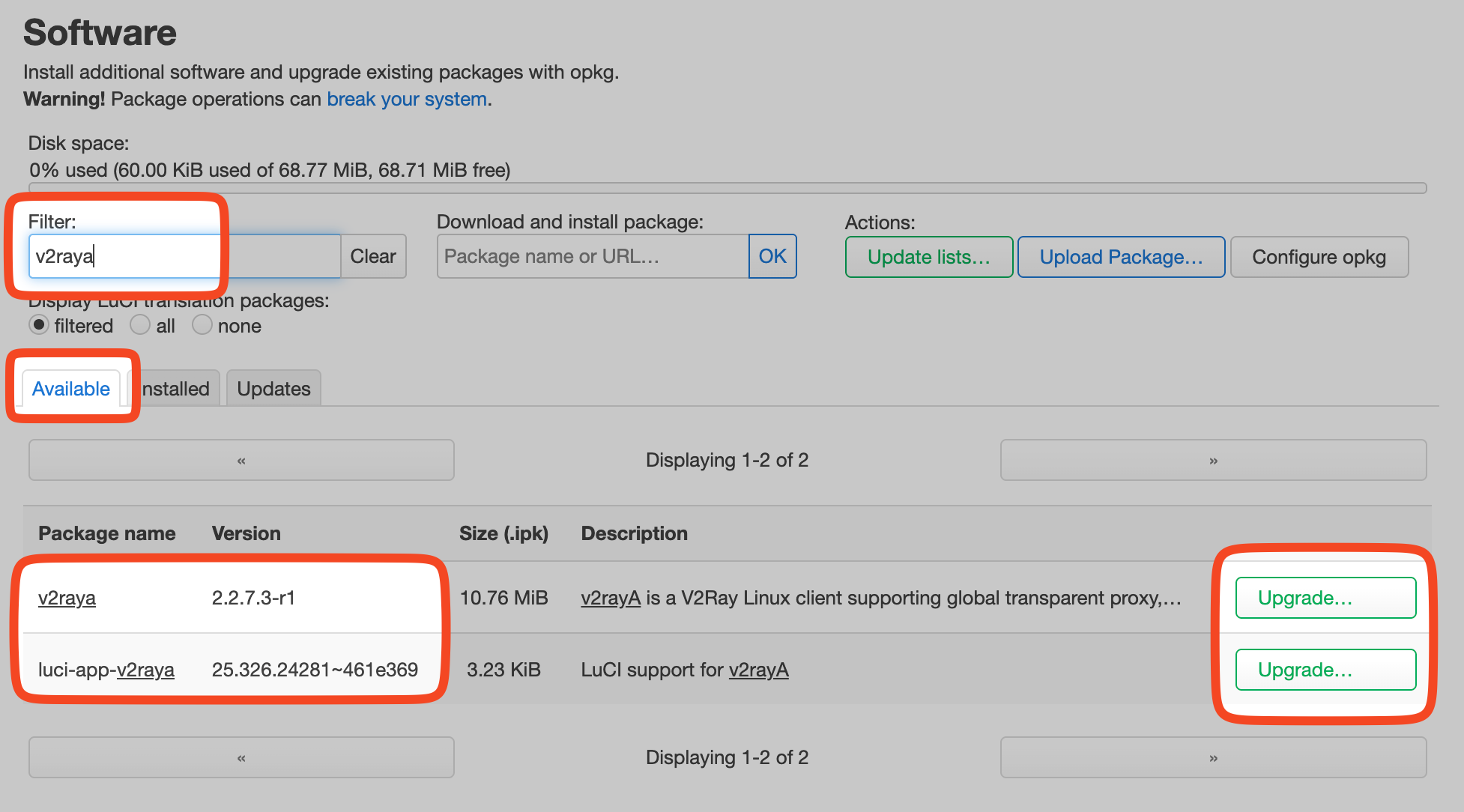Click the Version column header

coord(246,533)
